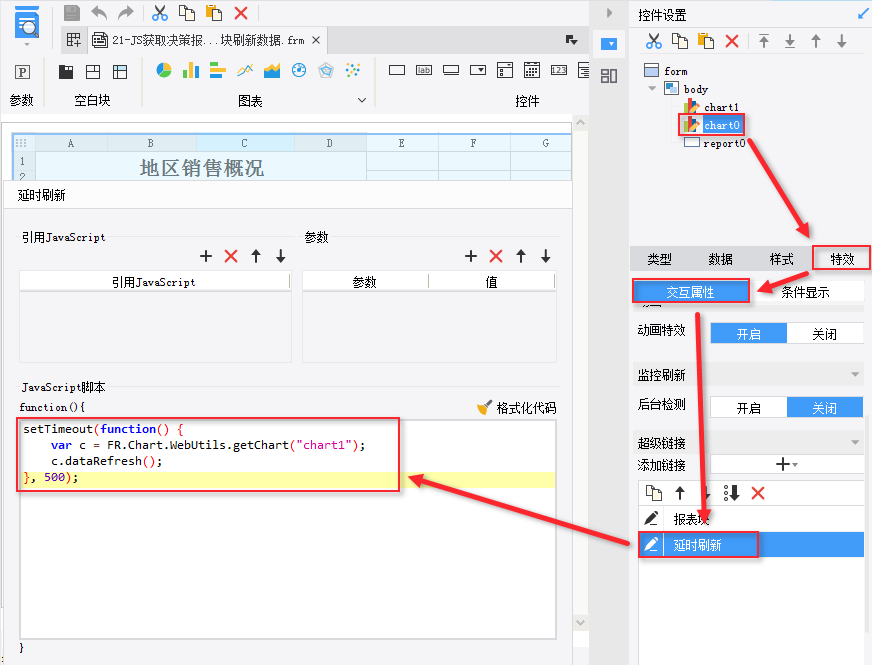This screenshot has height=665, width=872.
Task: Insert a scatter chart
Action: [353, 70]
